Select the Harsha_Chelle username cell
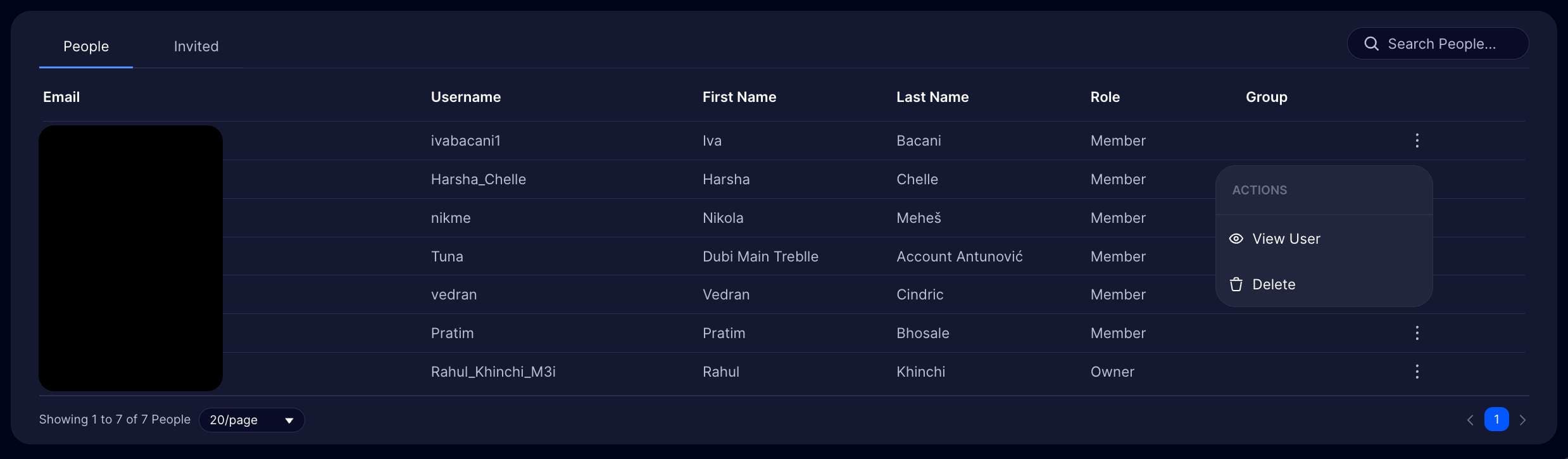The width and height of the screenshot is (1568, 459). tap(478, 179)
